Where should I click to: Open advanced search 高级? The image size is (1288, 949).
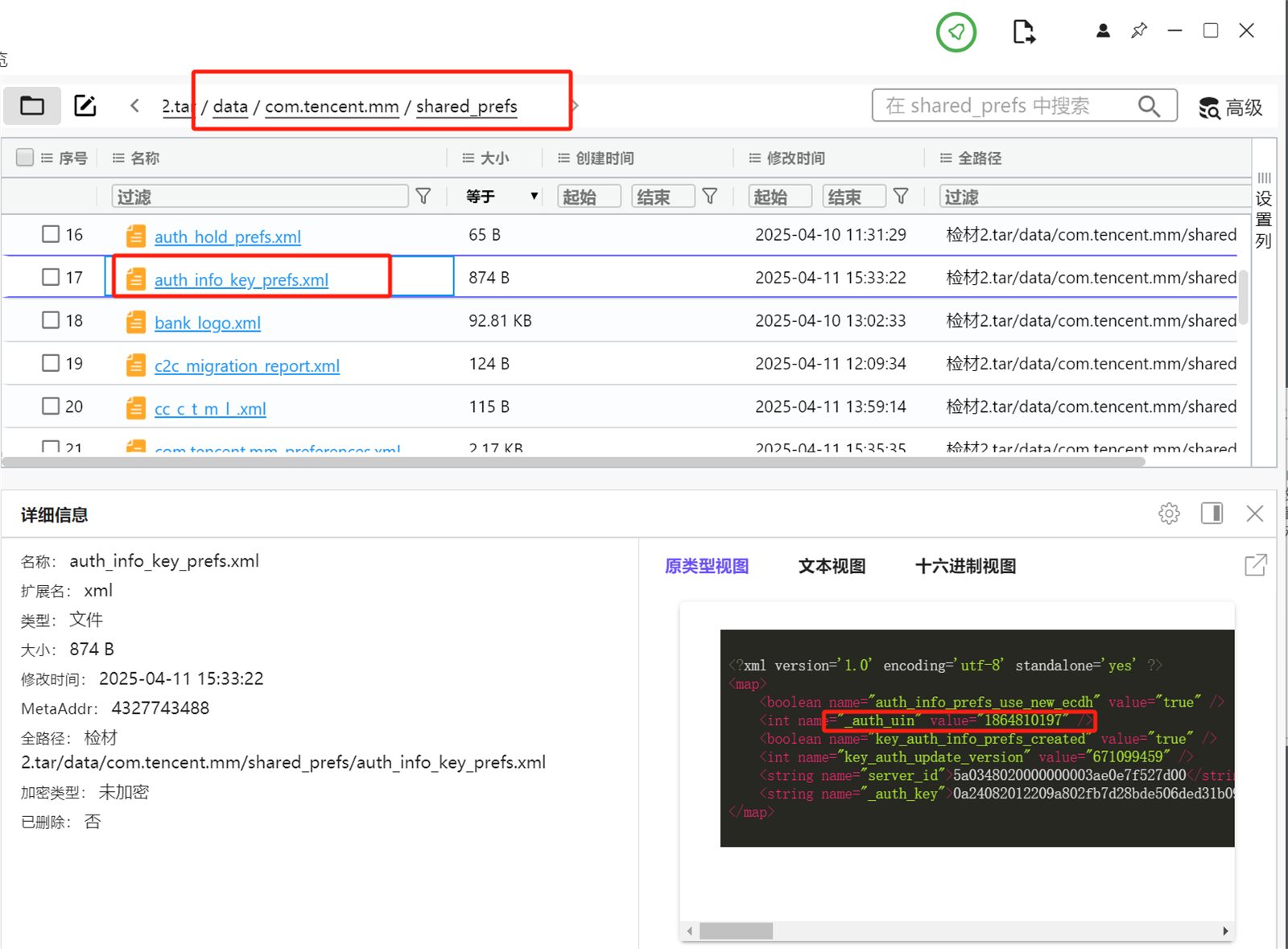click(x=1231, y=107)
